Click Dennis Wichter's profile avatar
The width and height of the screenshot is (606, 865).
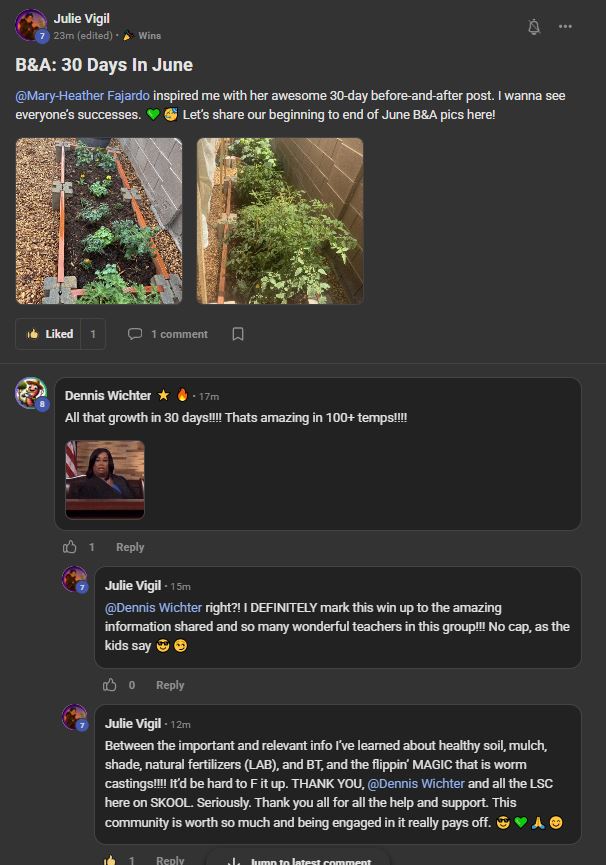(x=31, y=392)
